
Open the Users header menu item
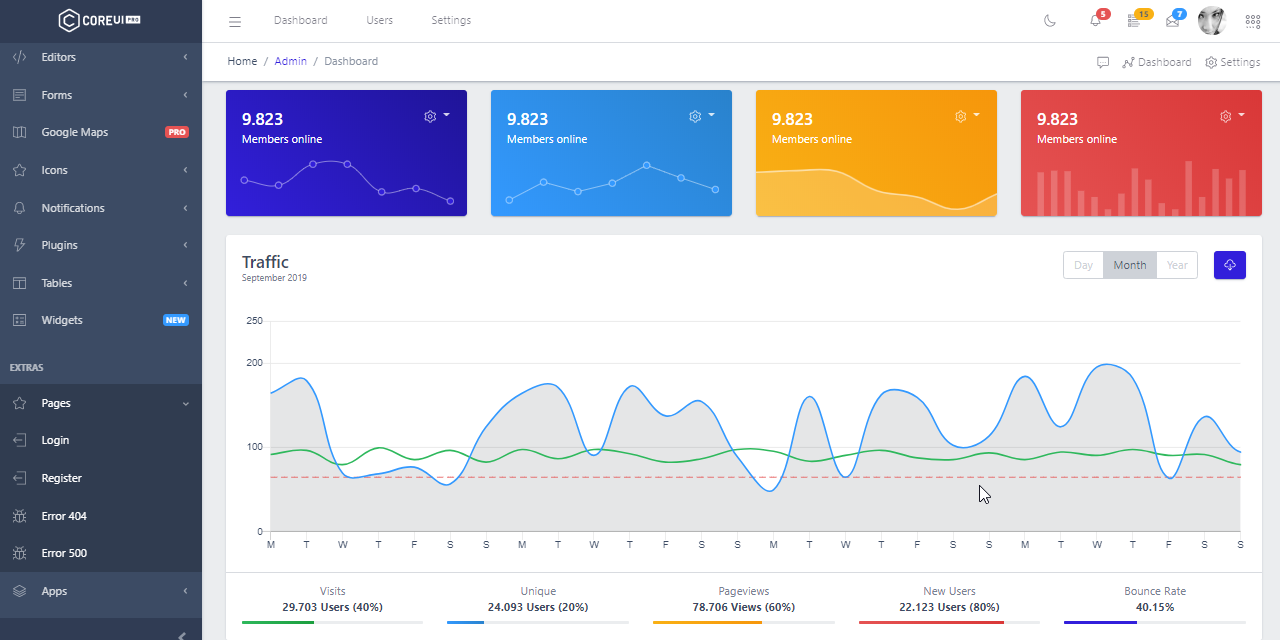coord(380,20)
